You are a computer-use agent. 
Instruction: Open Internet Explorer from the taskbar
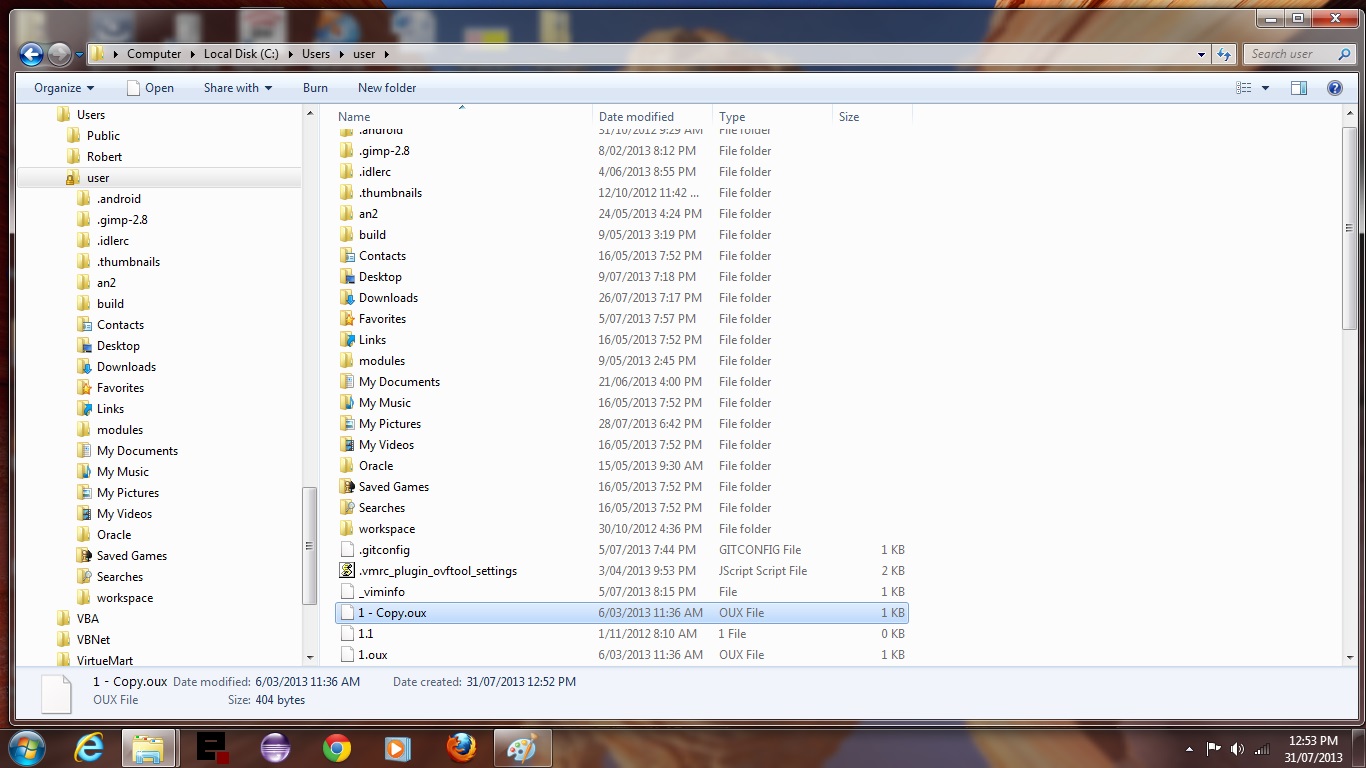pyautogui.click(x=90, y=747)
